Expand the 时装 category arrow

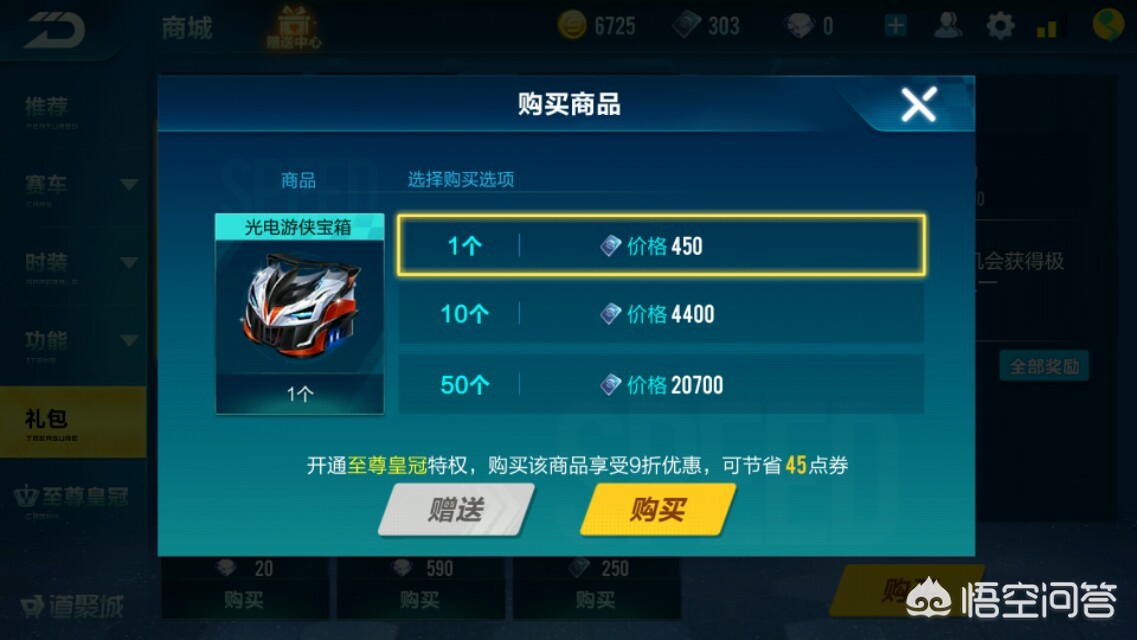(129, 262)
